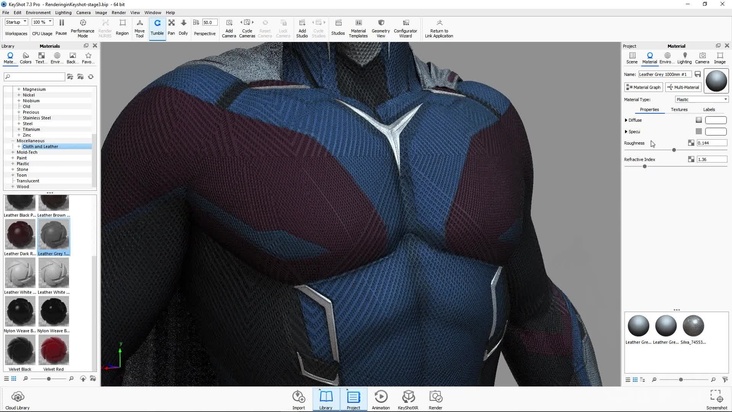Open the Studios window
The image size is (732, 412).
point(338,28)
